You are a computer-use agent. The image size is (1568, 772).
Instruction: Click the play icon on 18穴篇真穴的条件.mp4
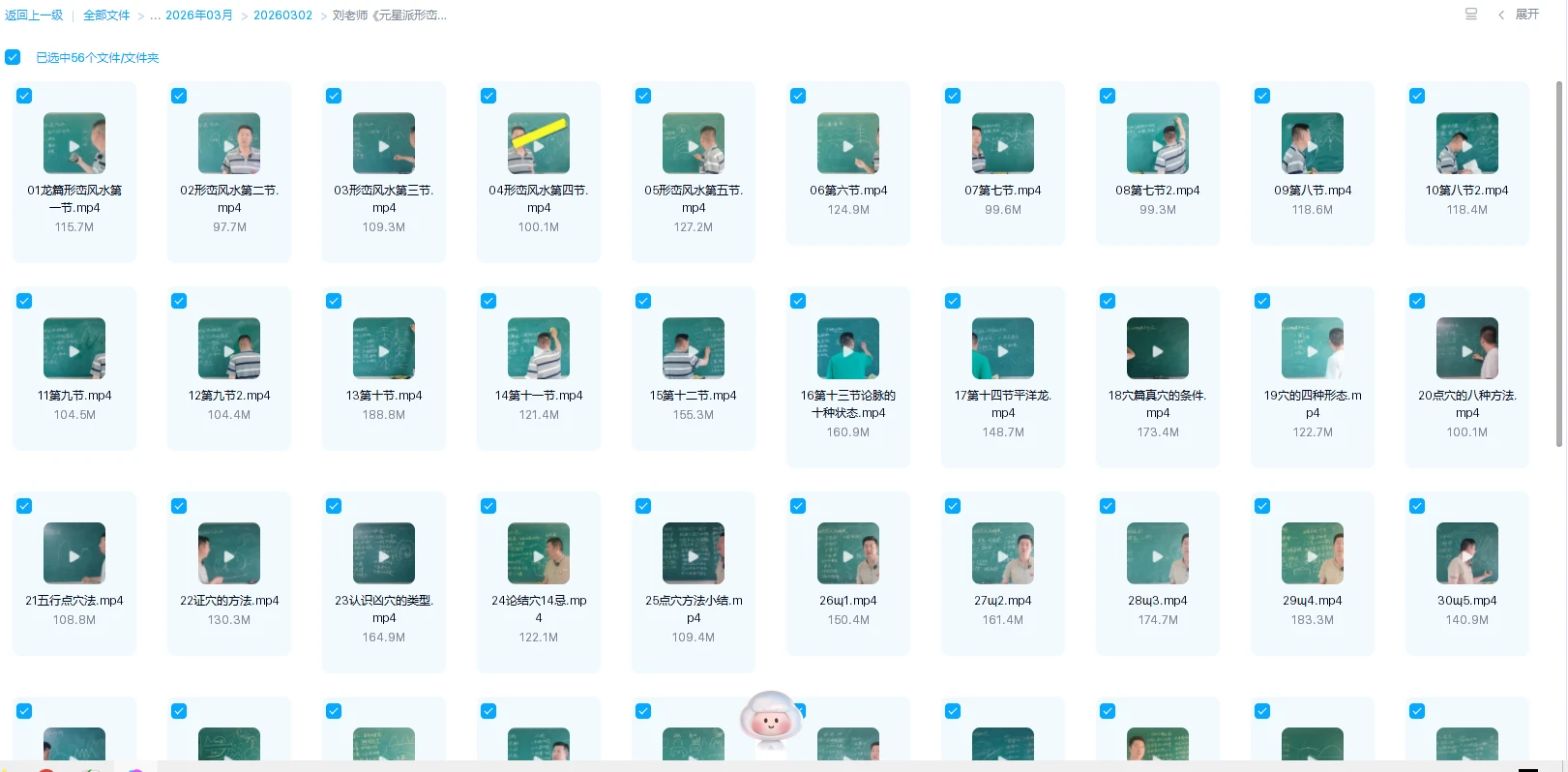click(1158, 352)
